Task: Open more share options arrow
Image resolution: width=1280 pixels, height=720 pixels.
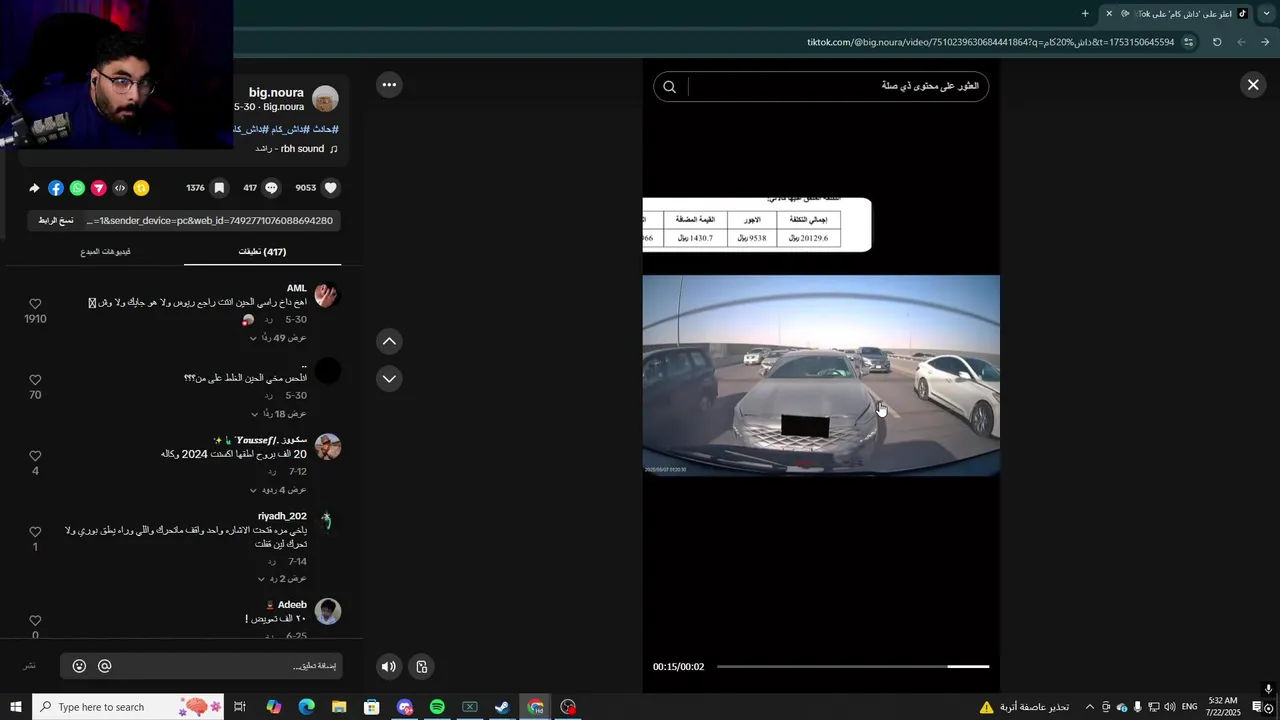Action: 34,188
